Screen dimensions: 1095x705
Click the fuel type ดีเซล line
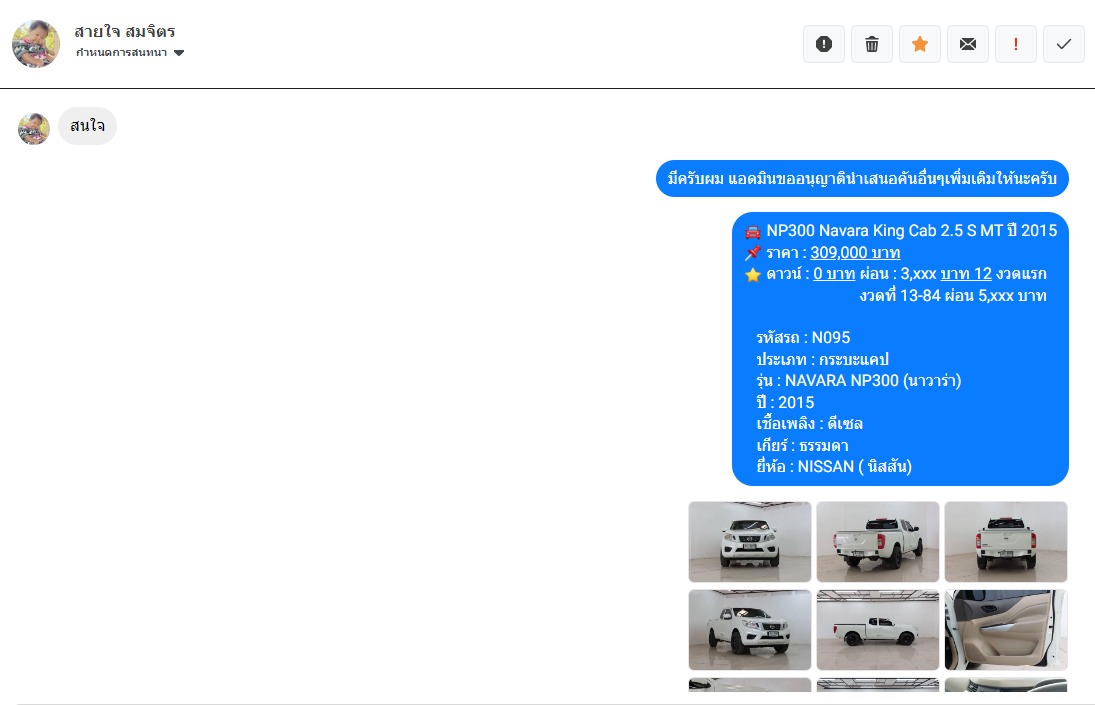(x=809, y=424)
